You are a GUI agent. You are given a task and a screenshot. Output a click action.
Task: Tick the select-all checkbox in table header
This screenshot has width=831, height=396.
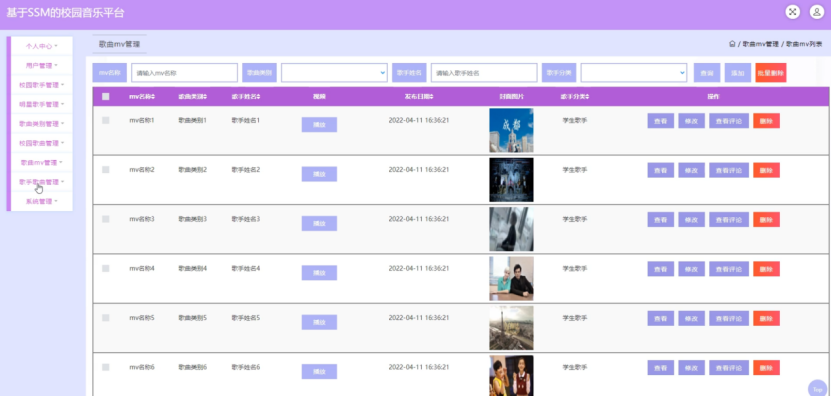(x=105, y=96)
